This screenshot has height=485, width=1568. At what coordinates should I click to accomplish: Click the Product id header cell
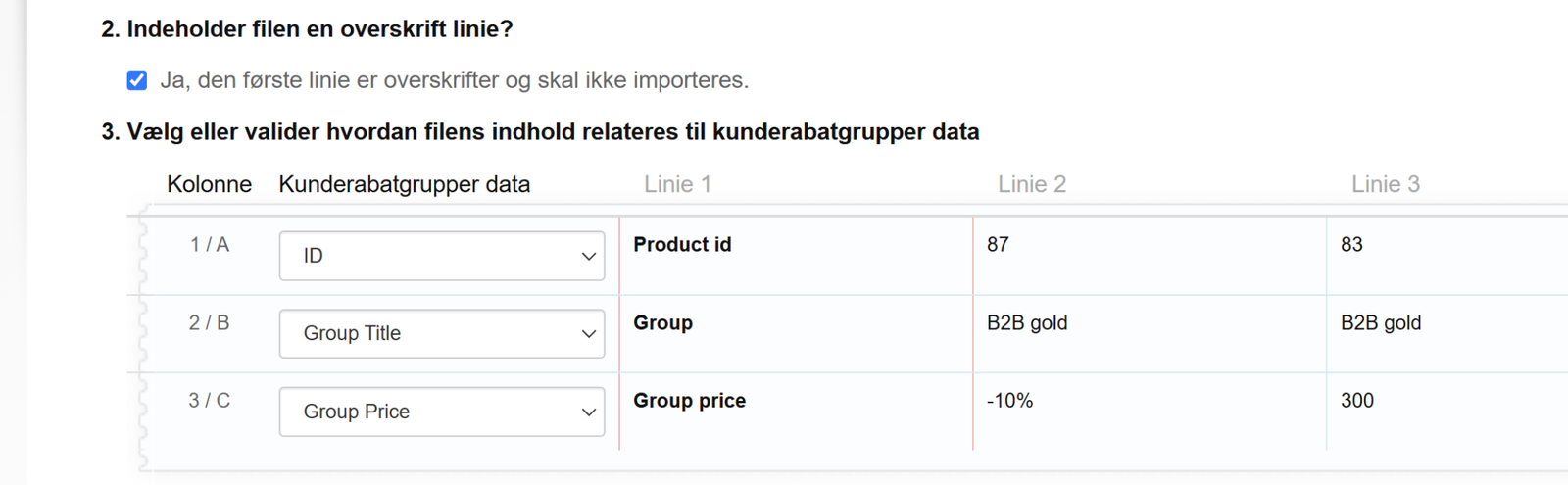click(x=682, y=244)
